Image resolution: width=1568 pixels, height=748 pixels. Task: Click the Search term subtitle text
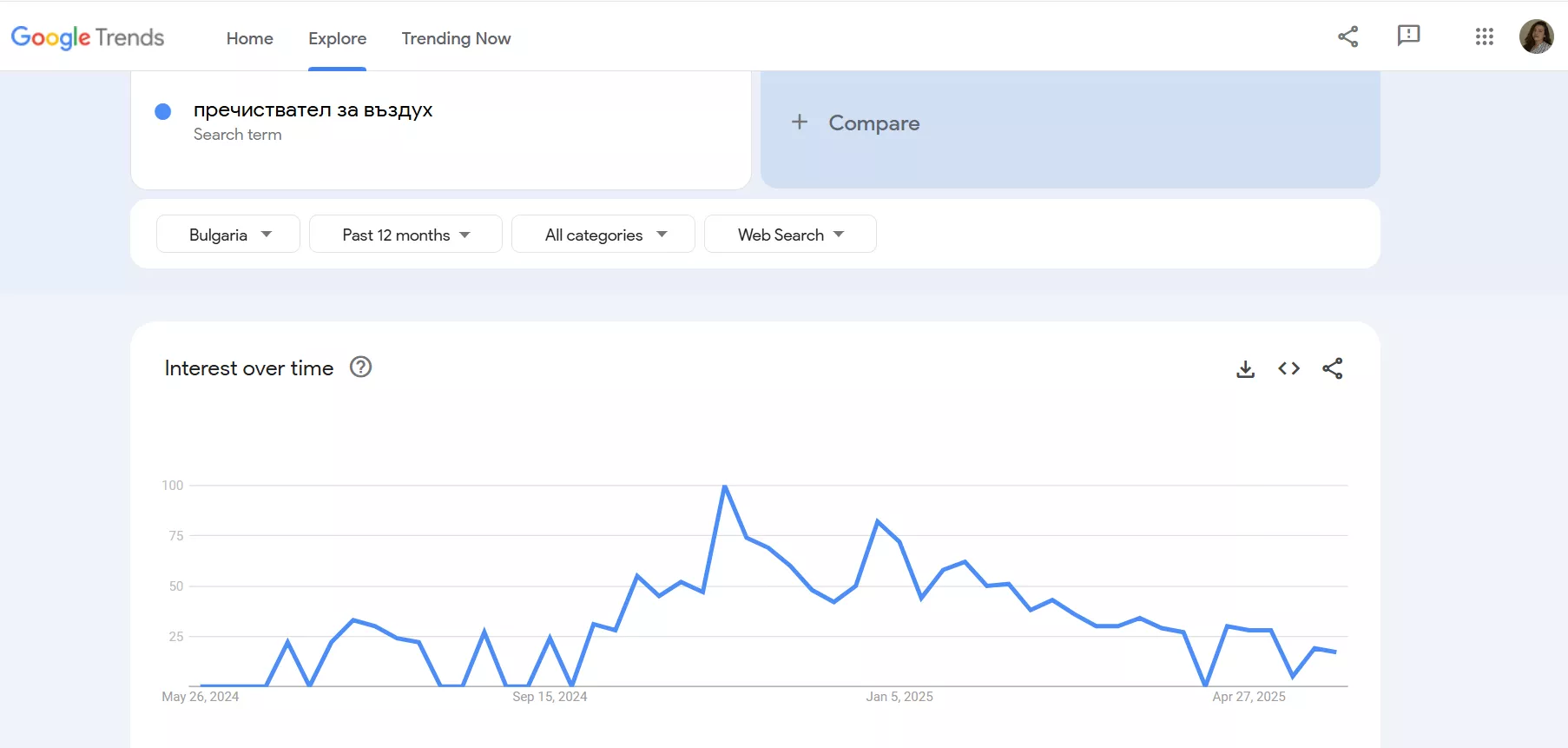[237, 135]
